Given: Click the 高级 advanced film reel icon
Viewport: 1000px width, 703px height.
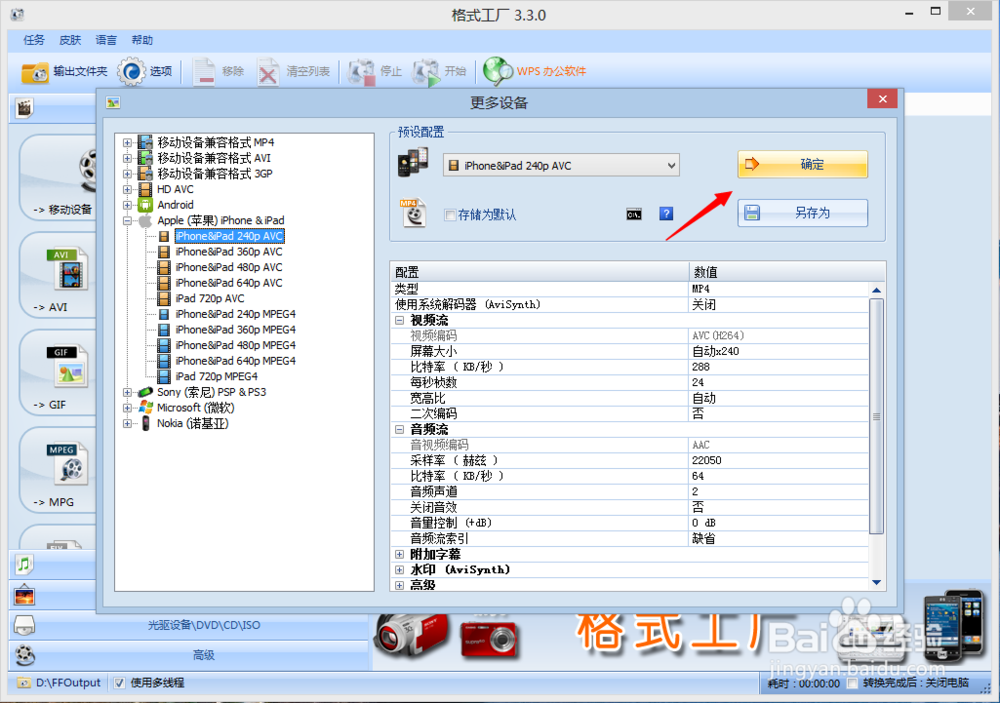Looking at the screenshot, I should 24,655.
